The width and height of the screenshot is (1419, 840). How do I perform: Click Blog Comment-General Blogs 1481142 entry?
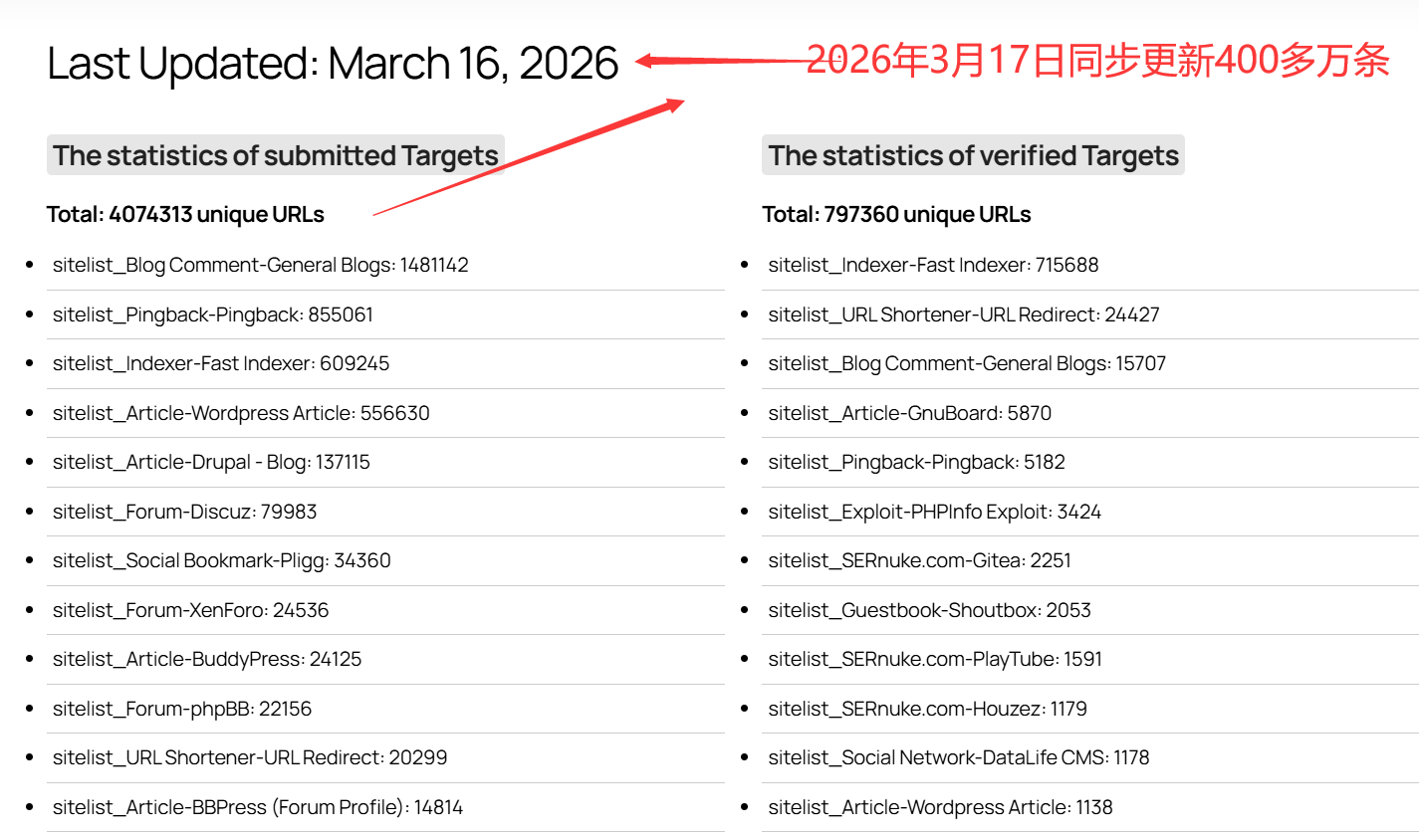click(x=260, y=265)
